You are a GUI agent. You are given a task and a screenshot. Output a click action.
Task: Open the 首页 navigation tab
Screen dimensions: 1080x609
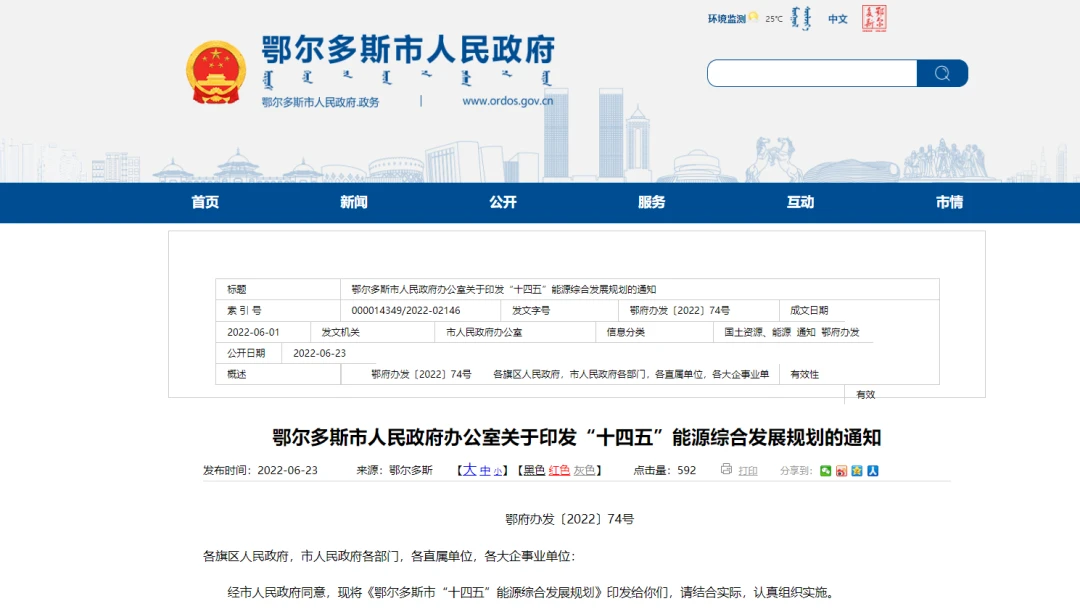(205, 202)
